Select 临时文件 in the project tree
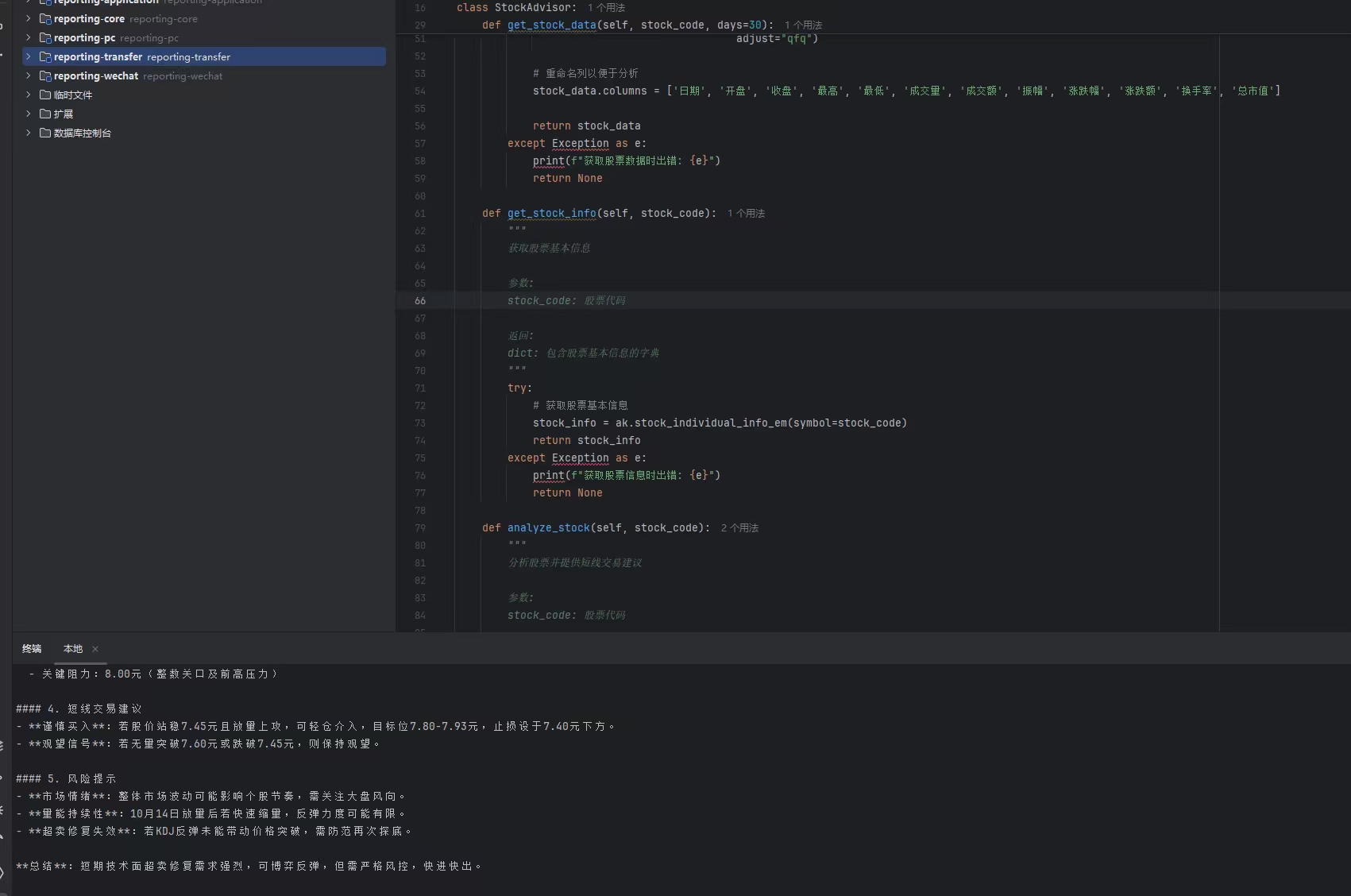The image size is (1351, 896). 73,95
